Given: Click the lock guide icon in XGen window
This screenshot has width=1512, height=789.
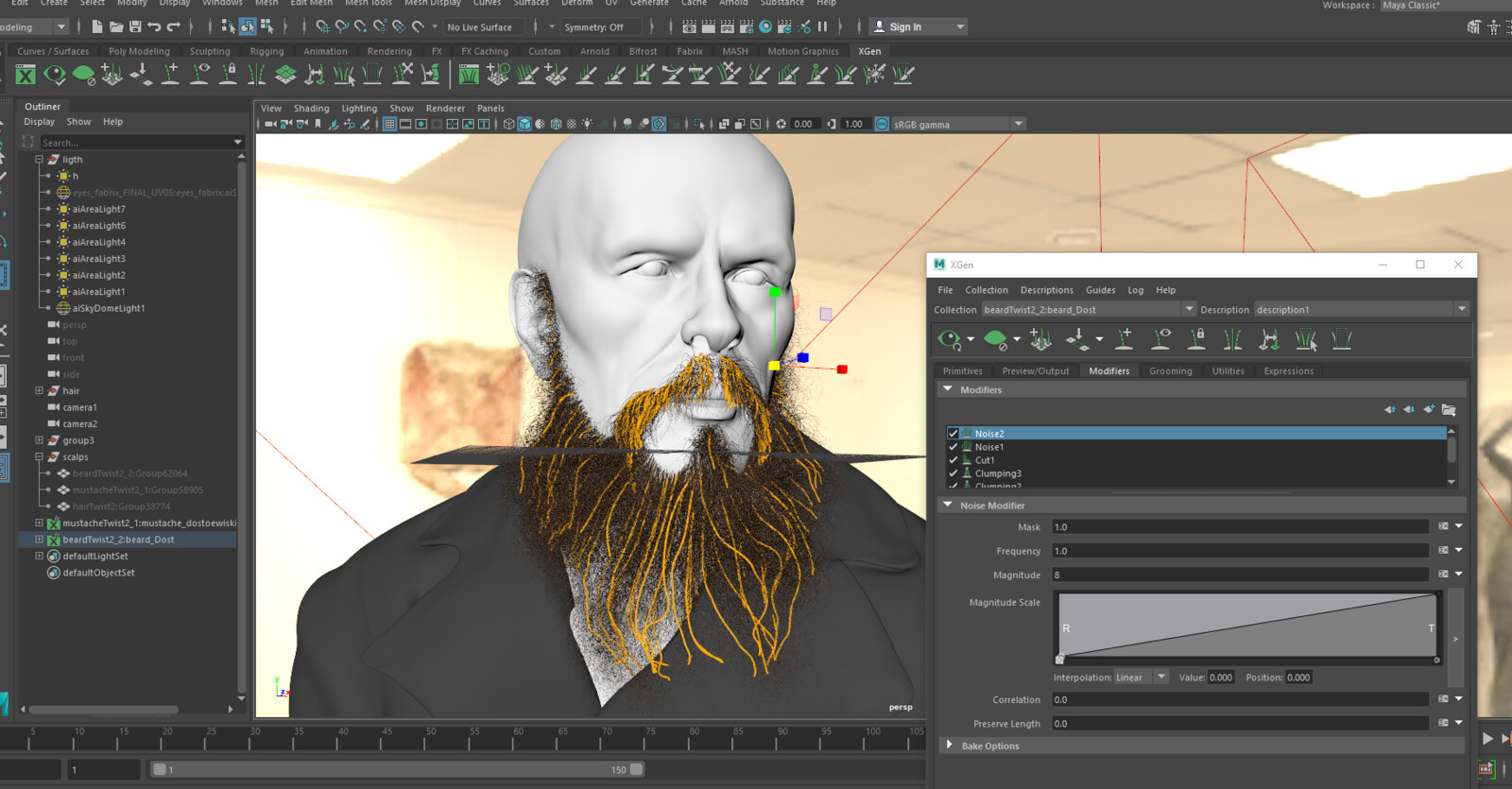Looking at the screenshot, I should click(1197, 338).
